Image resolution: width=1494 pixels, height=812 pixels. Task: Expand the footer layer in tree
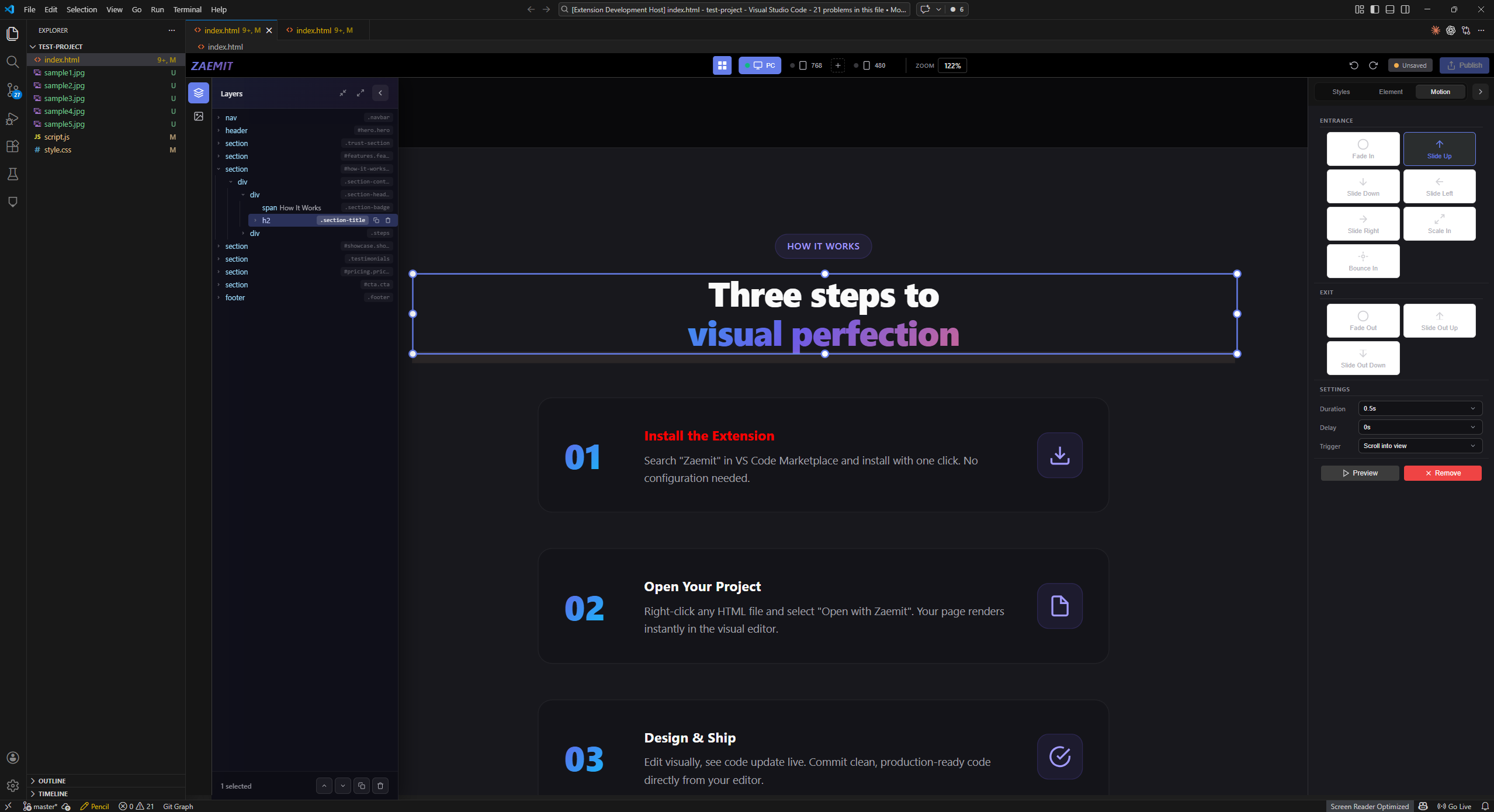click(219, 297)
